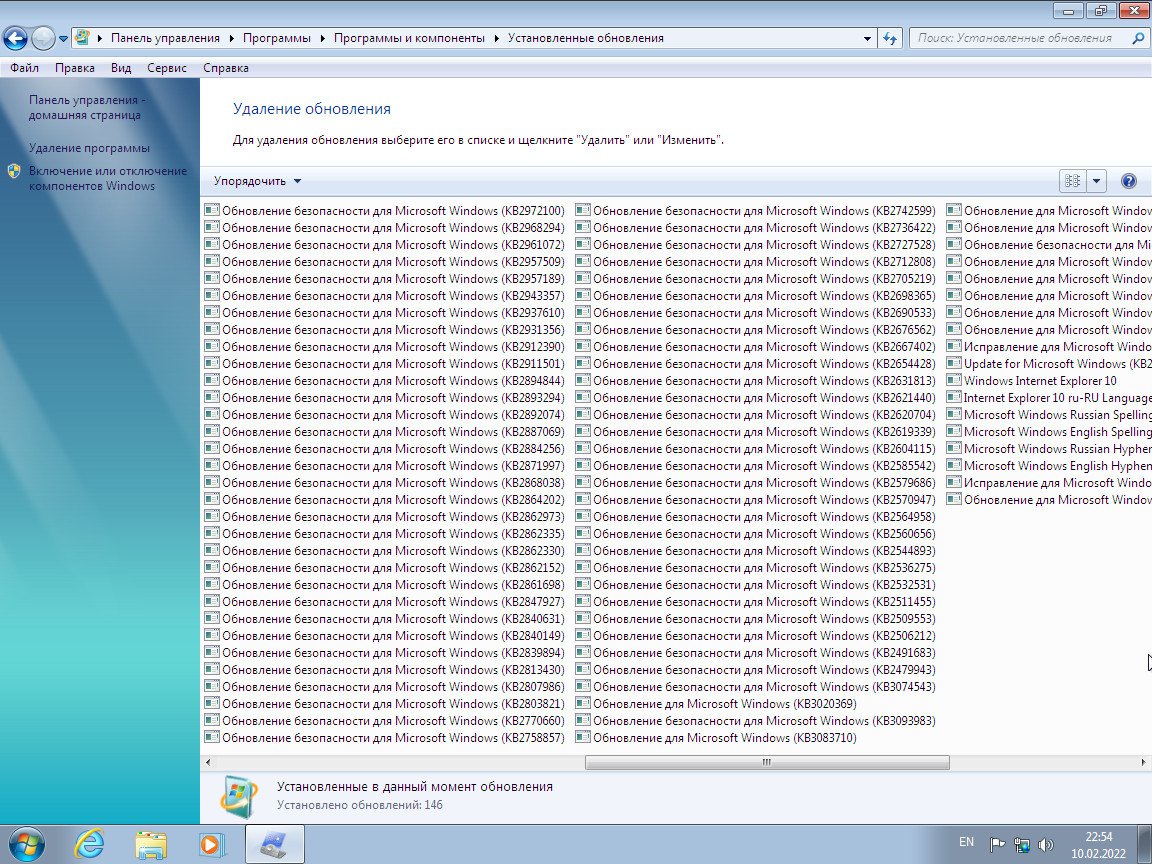This screenshot has height=864, width=1152.
Task: Expand the view options dropdown arrow
Action: (1095, 181)
